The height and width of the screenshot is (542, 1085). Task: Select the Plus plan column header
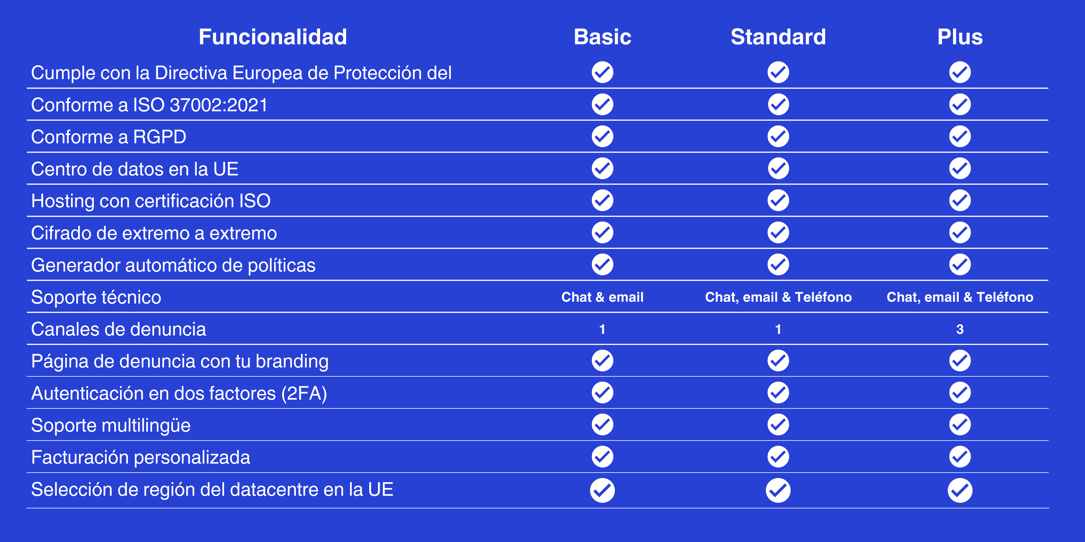tap(960, 37)
